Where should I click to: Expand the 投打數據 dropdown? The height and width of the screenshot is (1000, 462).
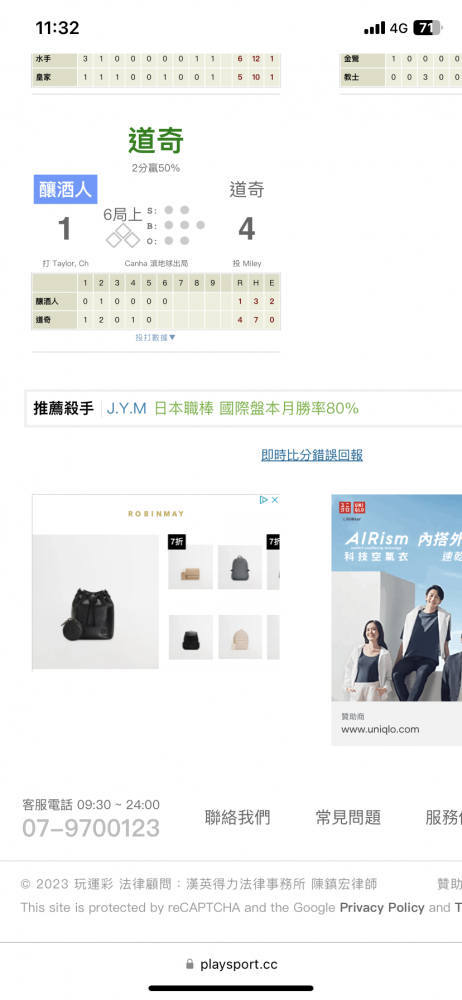point(155,337)
